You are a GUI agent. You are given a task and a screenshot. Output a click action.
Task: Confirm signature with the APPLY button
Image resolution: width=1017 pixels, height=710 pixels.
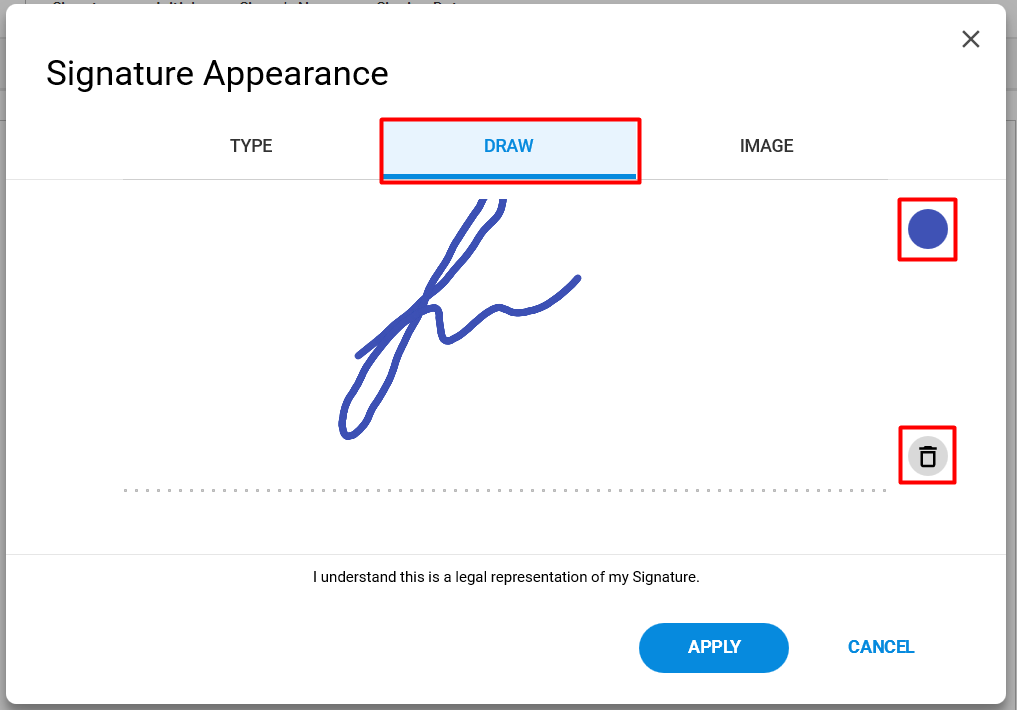pyautogui.click(x=713, y=647)
